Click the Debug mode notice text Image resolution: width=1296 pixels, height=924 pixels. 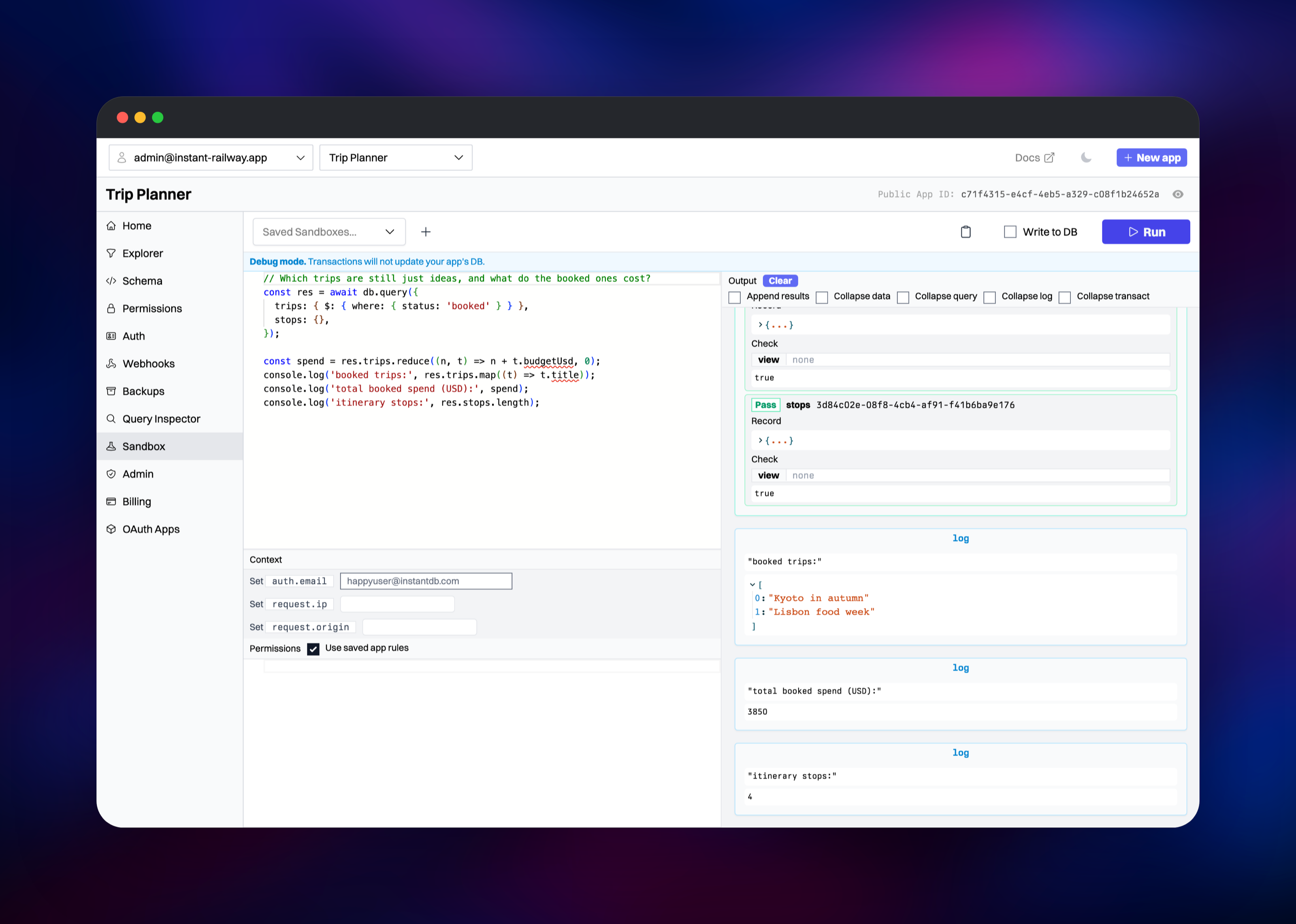[x=367, y=262]
